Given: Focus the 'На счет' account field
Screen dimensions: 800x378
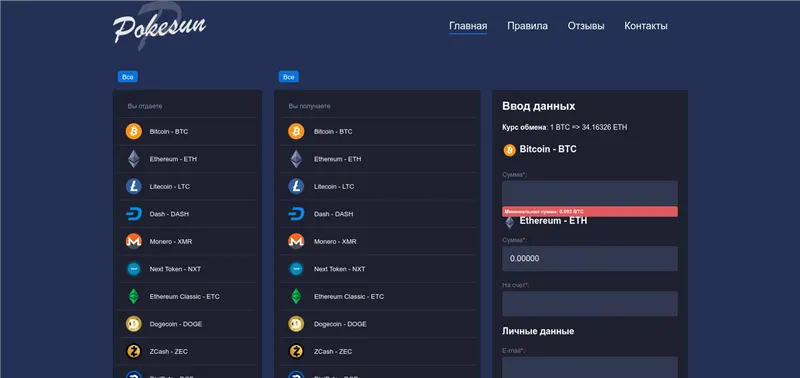Looking at the screenshot, I should point(590,304).
